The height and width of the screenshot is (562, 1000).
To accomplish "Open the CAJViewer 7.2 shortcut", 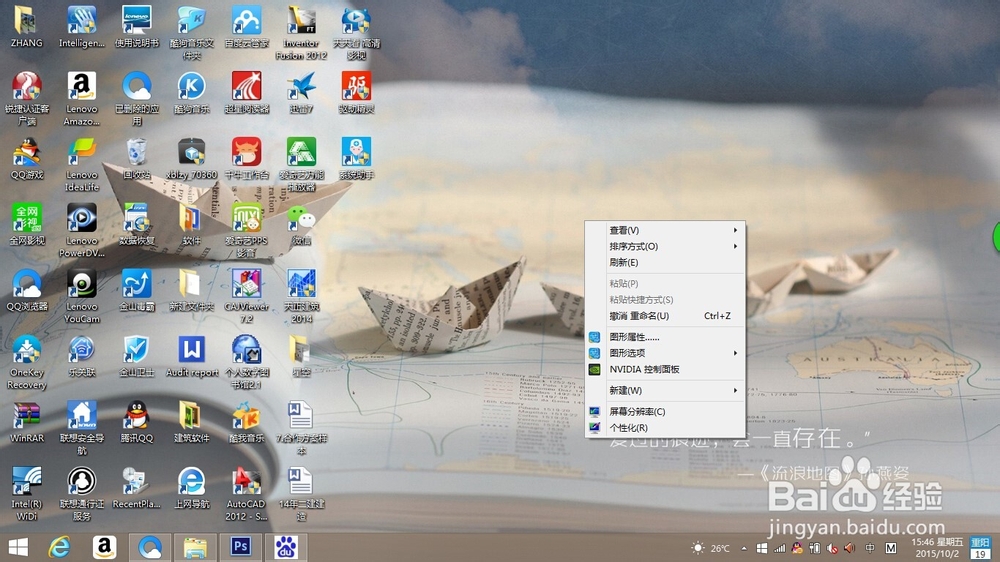I will click(x=246, y=296).
